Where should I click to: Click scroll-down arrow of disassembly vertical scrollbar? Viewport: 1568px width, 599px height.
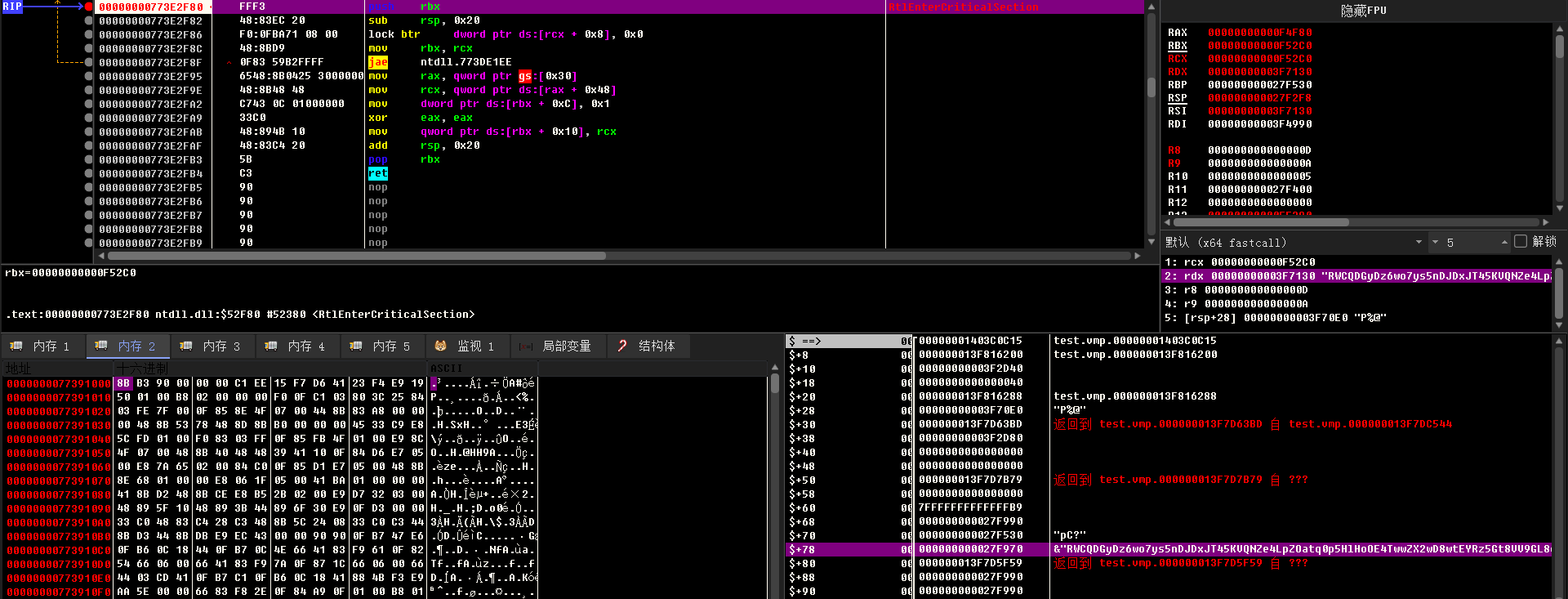pyautogui.click(x=1151, y=243)
